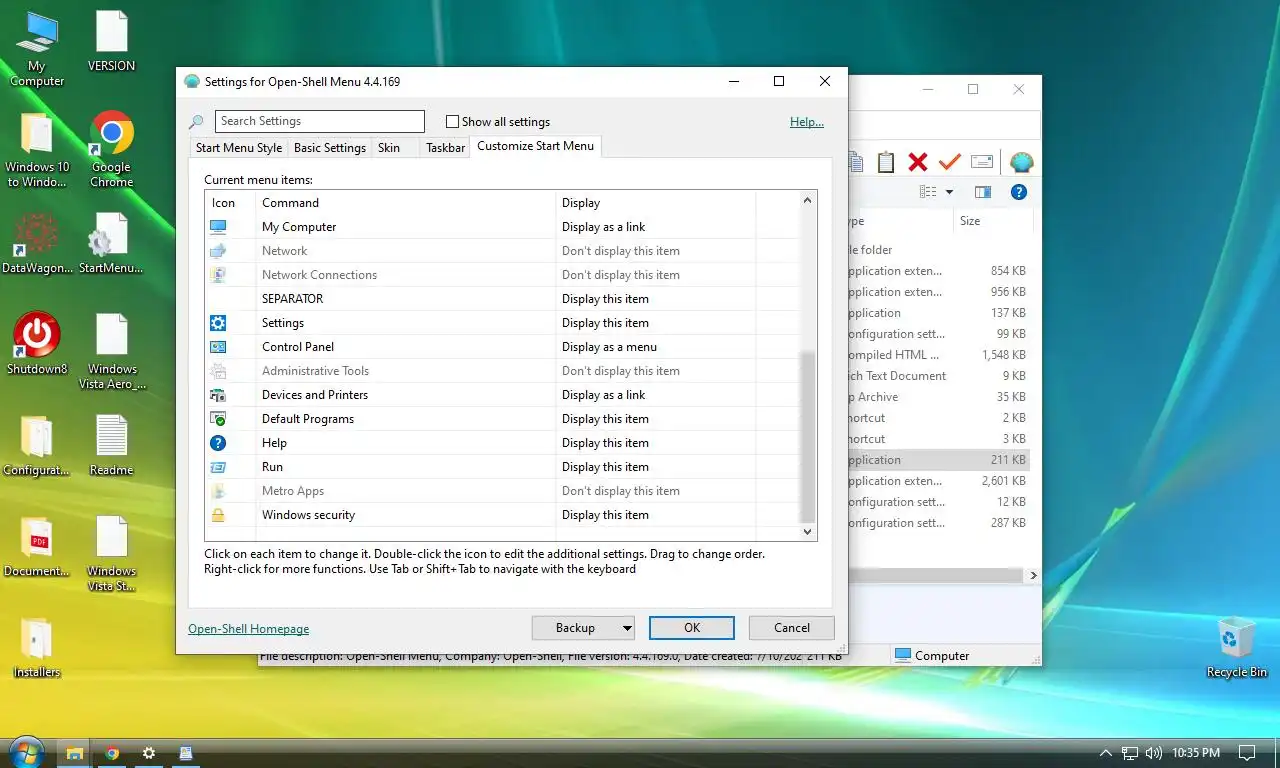Click the volume speaker icon in system tray
The image size is (1280, 768).
click(x=1154, y=753)
